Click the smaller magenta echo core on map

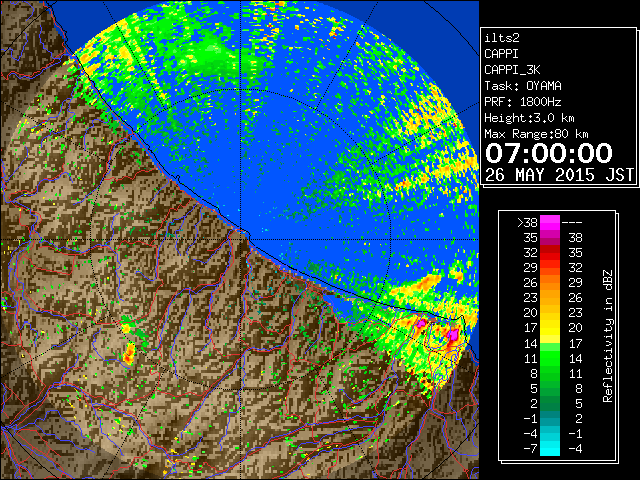coord(420,323)
